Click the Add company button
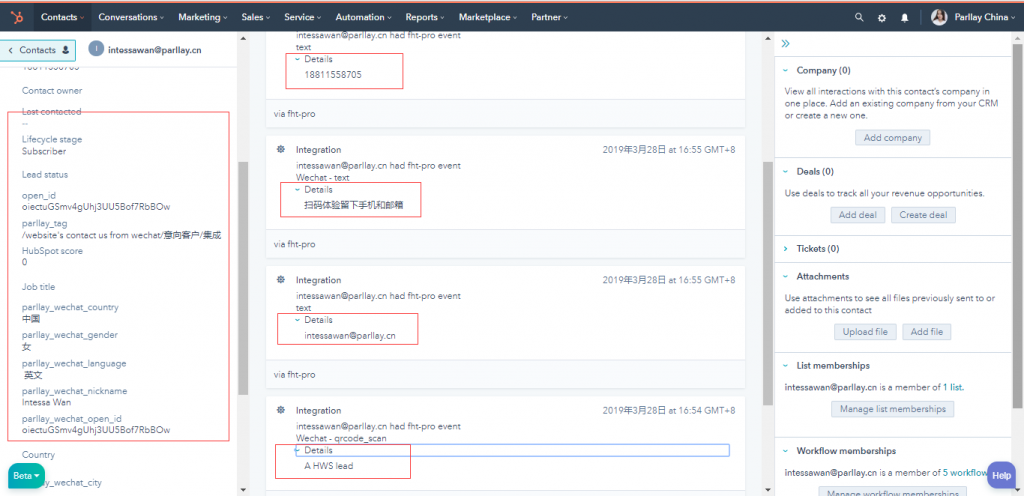 [x=893, y=138]
